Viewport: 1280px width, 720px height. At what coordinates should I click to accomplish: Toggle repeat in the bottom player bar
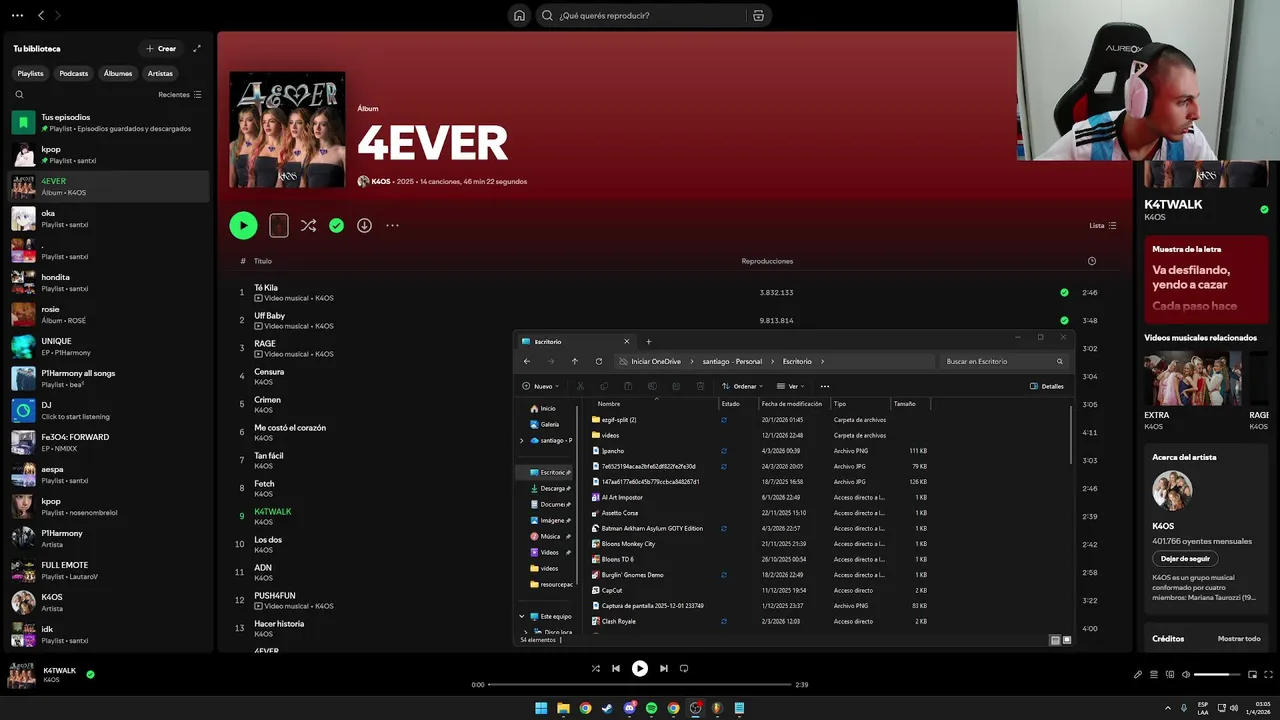[x=684, y=668]
